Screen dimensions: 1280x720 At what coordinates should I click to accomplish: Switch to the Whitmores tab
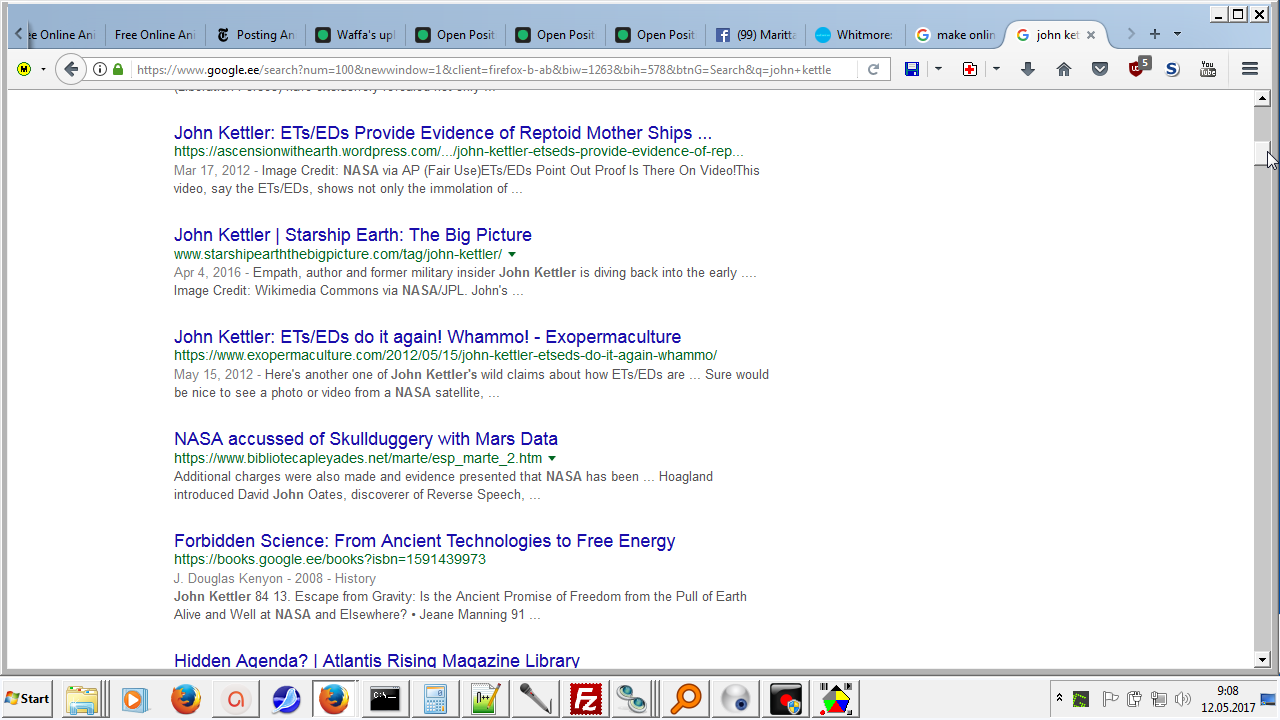855,35
